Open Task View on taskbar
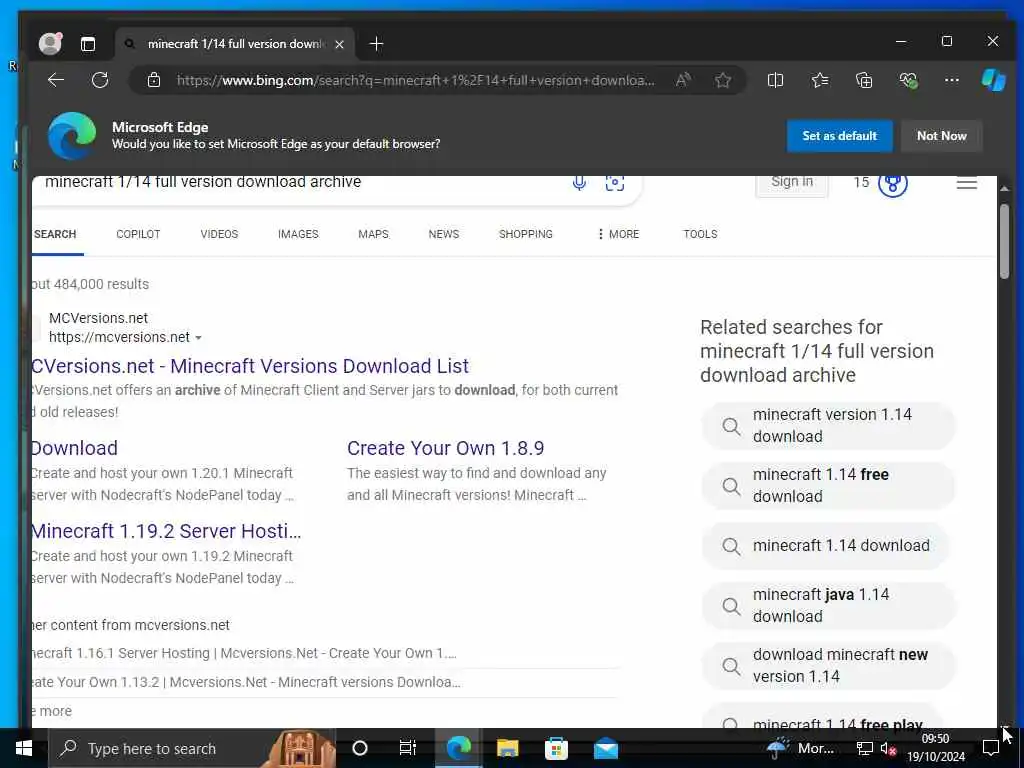 (x=408, y=748)
